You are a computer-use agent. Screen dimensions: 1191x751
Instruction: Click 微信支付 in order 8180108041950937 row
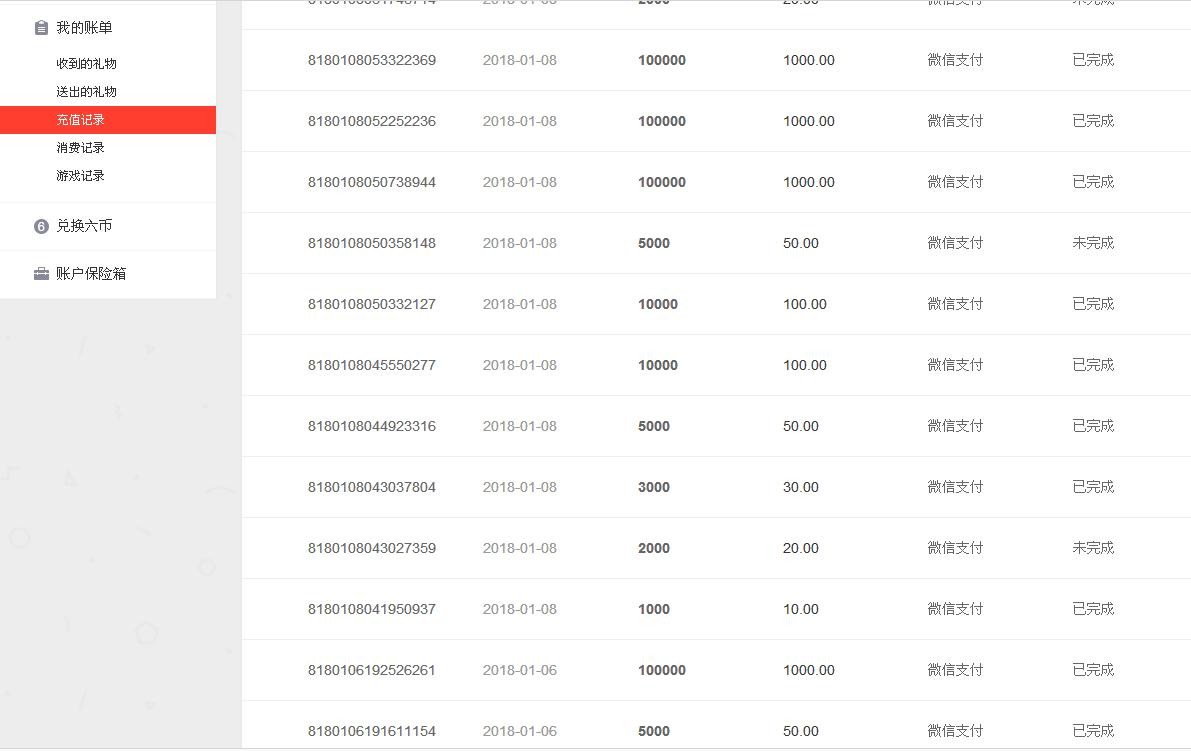(x=955, y=609)
